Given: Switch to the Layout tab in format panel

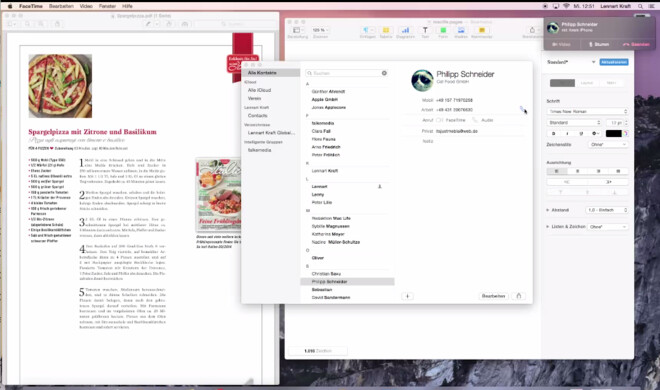Looking at the screenshot, I should tap(587, 83).
